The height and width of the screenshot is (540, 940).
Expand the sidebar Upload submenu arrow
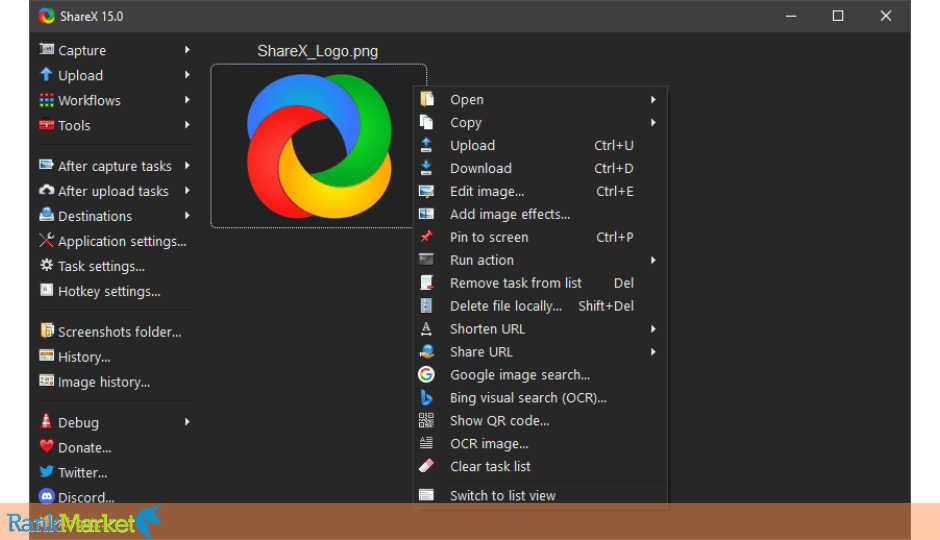(187, 75)
